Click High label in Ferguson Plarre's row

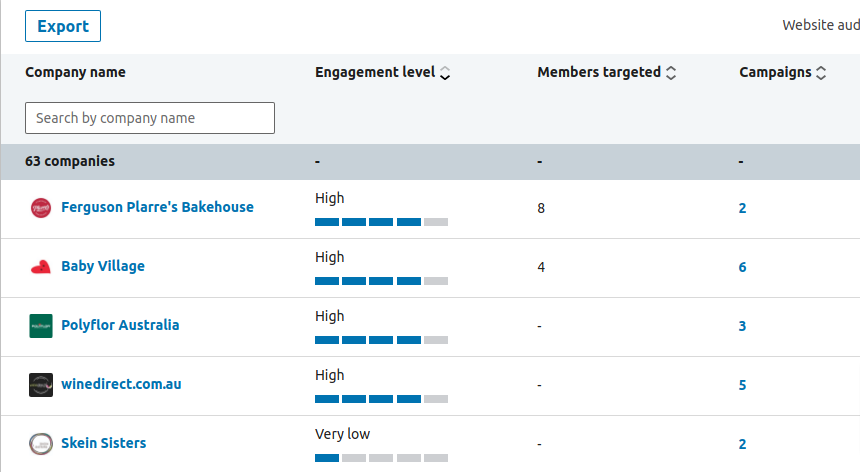pos(330,198)
